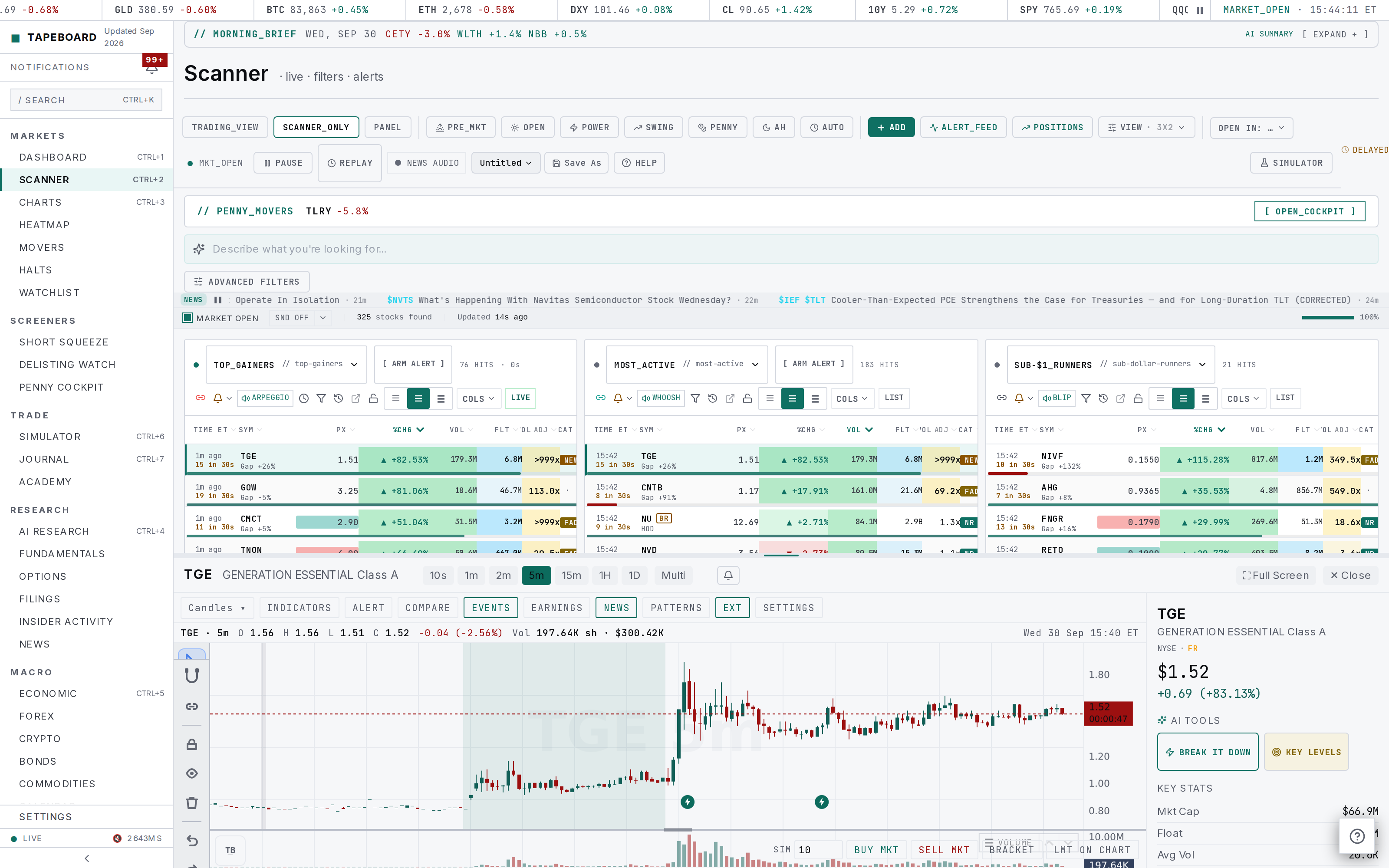Click the undo arrow in chart toolbar
Screen dimensions: 1389x868
[x=192, y=841]
